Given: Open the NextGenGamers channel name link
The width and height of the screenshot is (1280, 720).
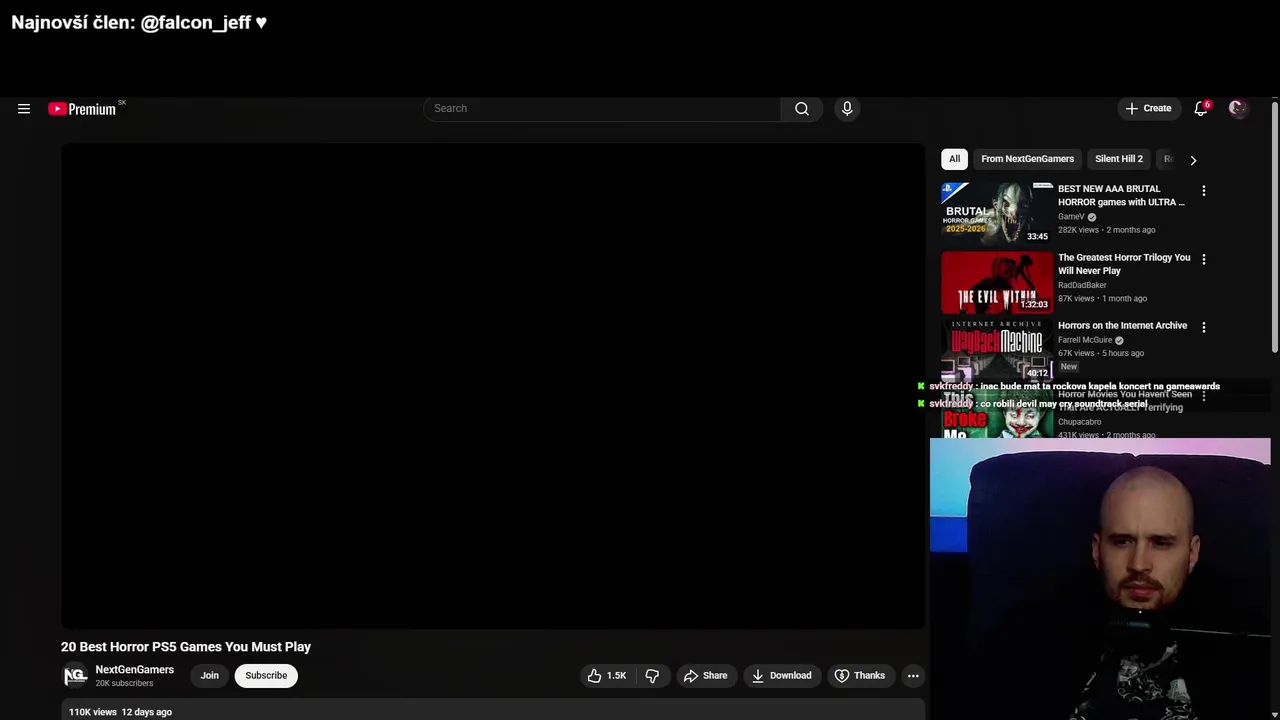Looking at the screenshot, I should coord(134,670).
